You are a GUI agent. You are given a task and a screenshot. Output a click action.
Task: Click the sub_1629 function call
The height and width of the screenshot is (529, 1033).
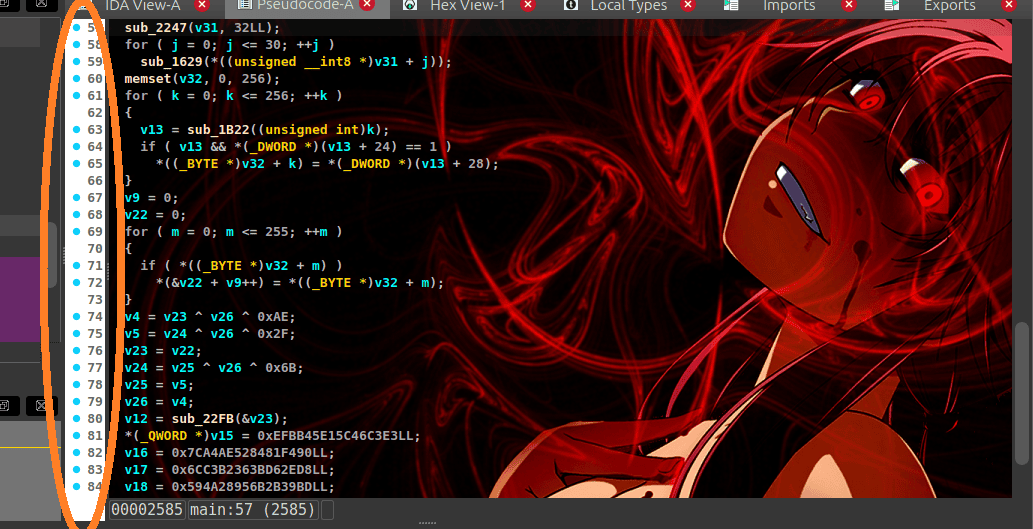(x=171, y=62)
